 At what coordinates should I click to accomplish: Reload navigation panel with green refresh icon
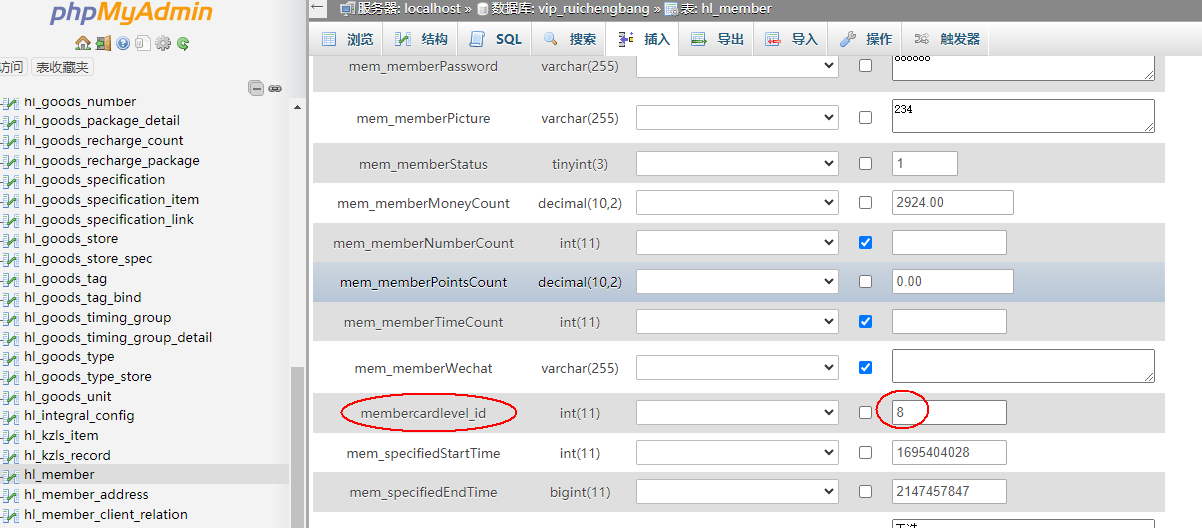pos(183,43)
